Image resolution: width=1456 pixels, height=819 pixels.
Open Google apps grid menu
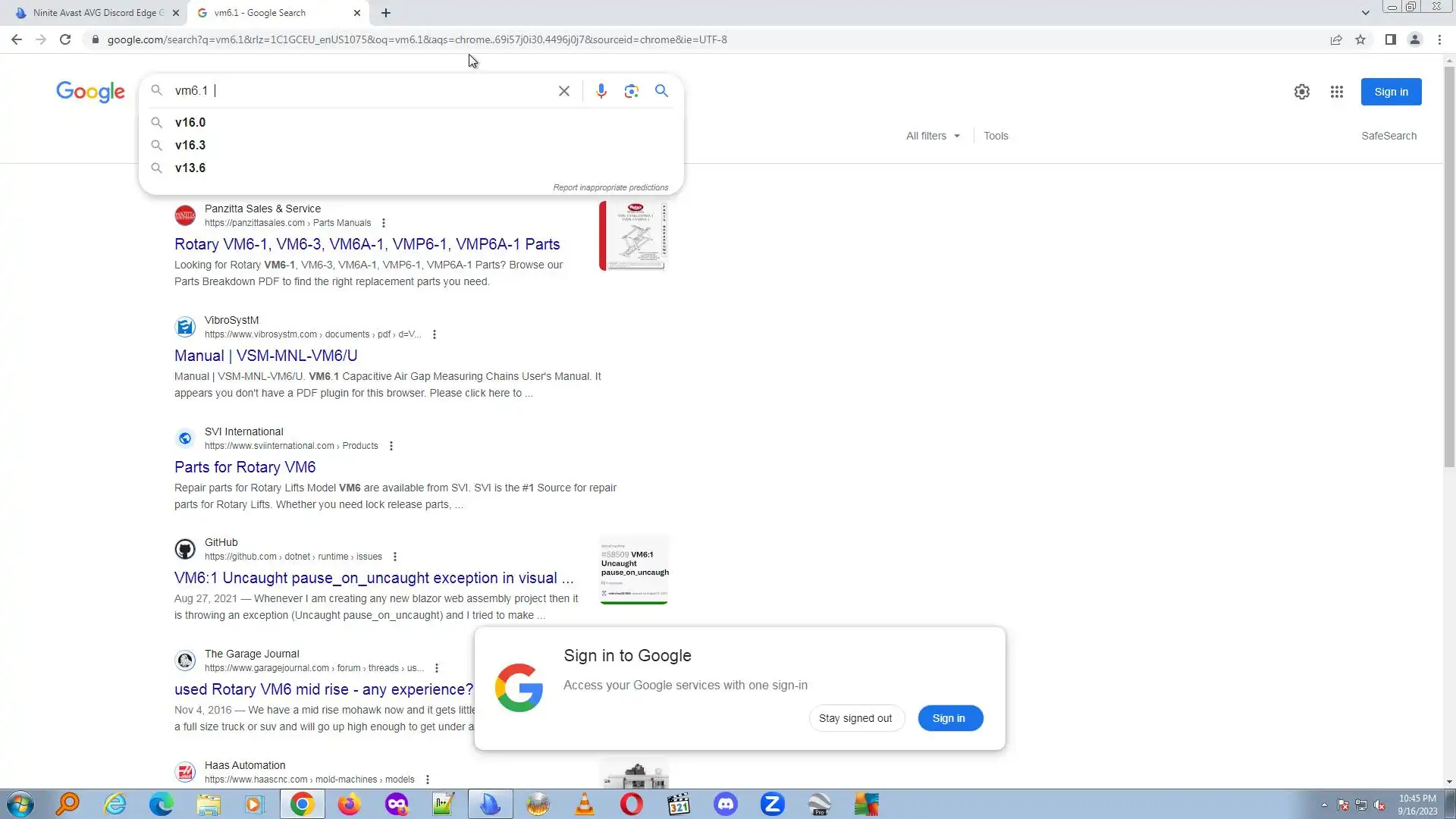click(x=1336, y=92)
